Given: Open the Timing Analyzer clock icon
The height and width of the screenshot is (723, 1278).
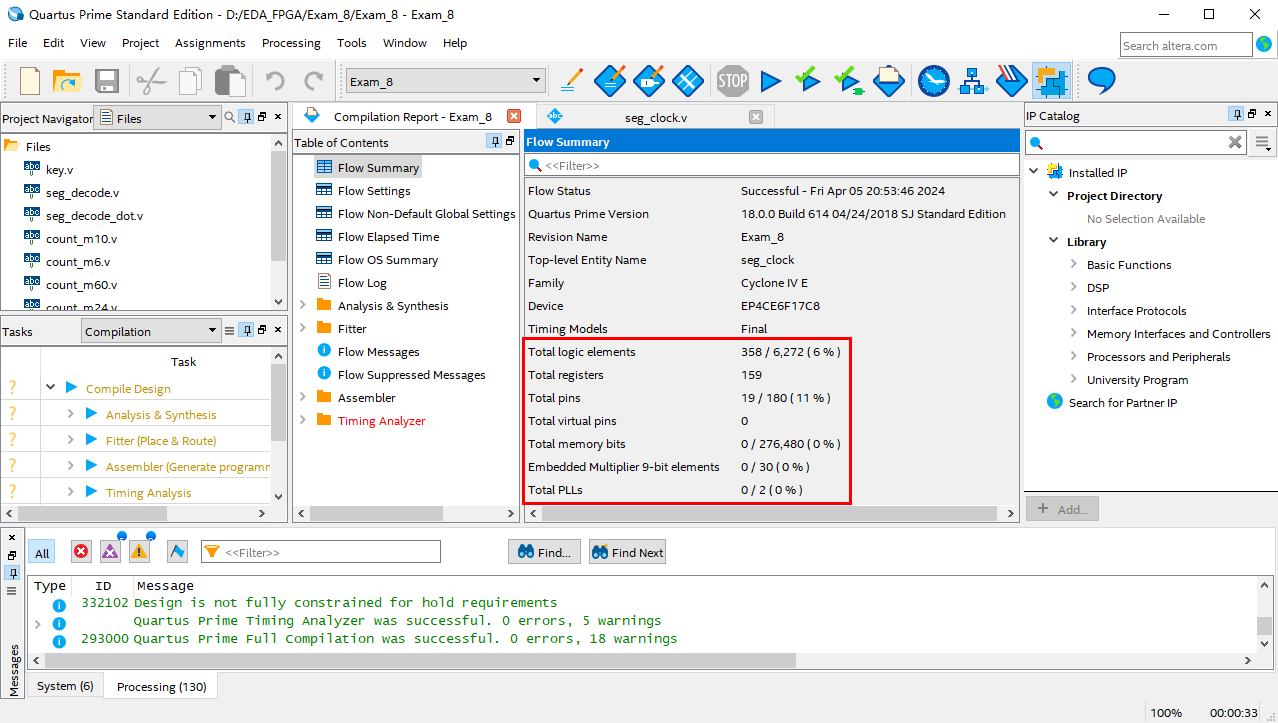Looking at the screenshot, I should 933,80.
